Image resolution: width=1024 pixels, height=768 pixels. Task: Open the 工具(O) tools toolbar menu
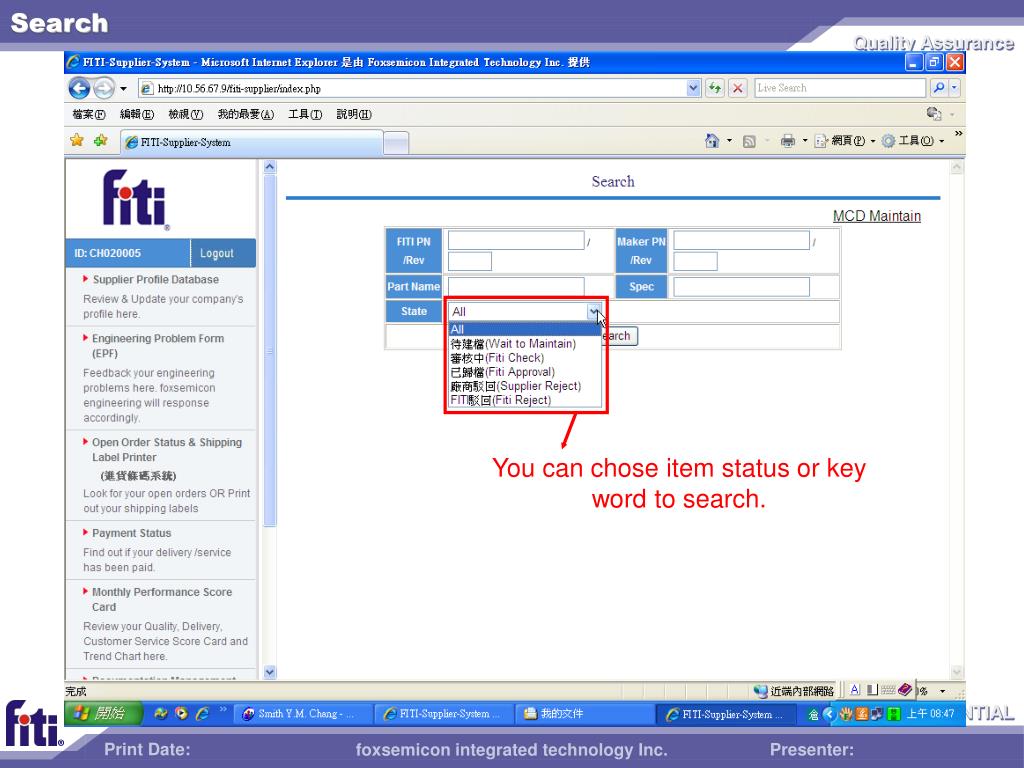pos(912,140)
